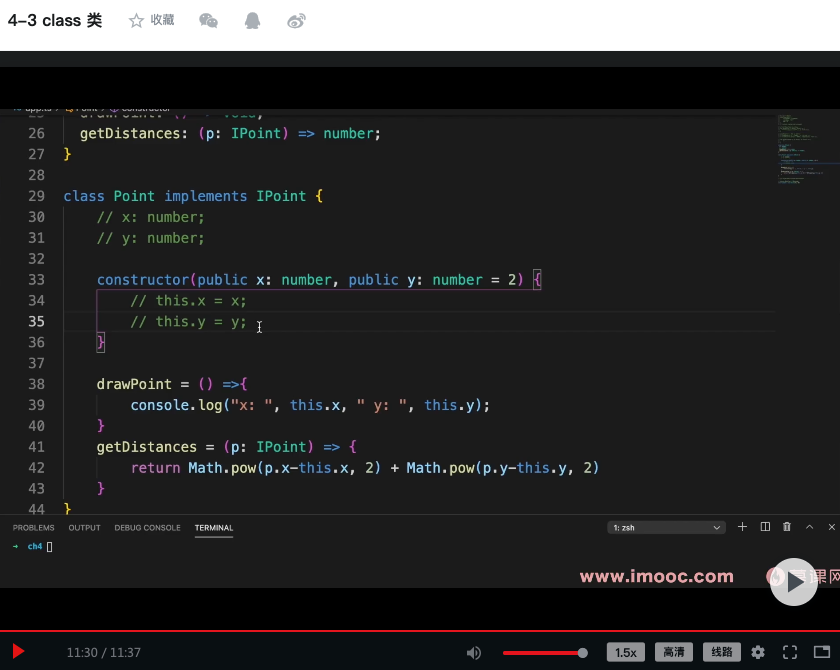Open video settings gear icon
This screenshot has height=670, width=840.
click(x=758, y=652)
